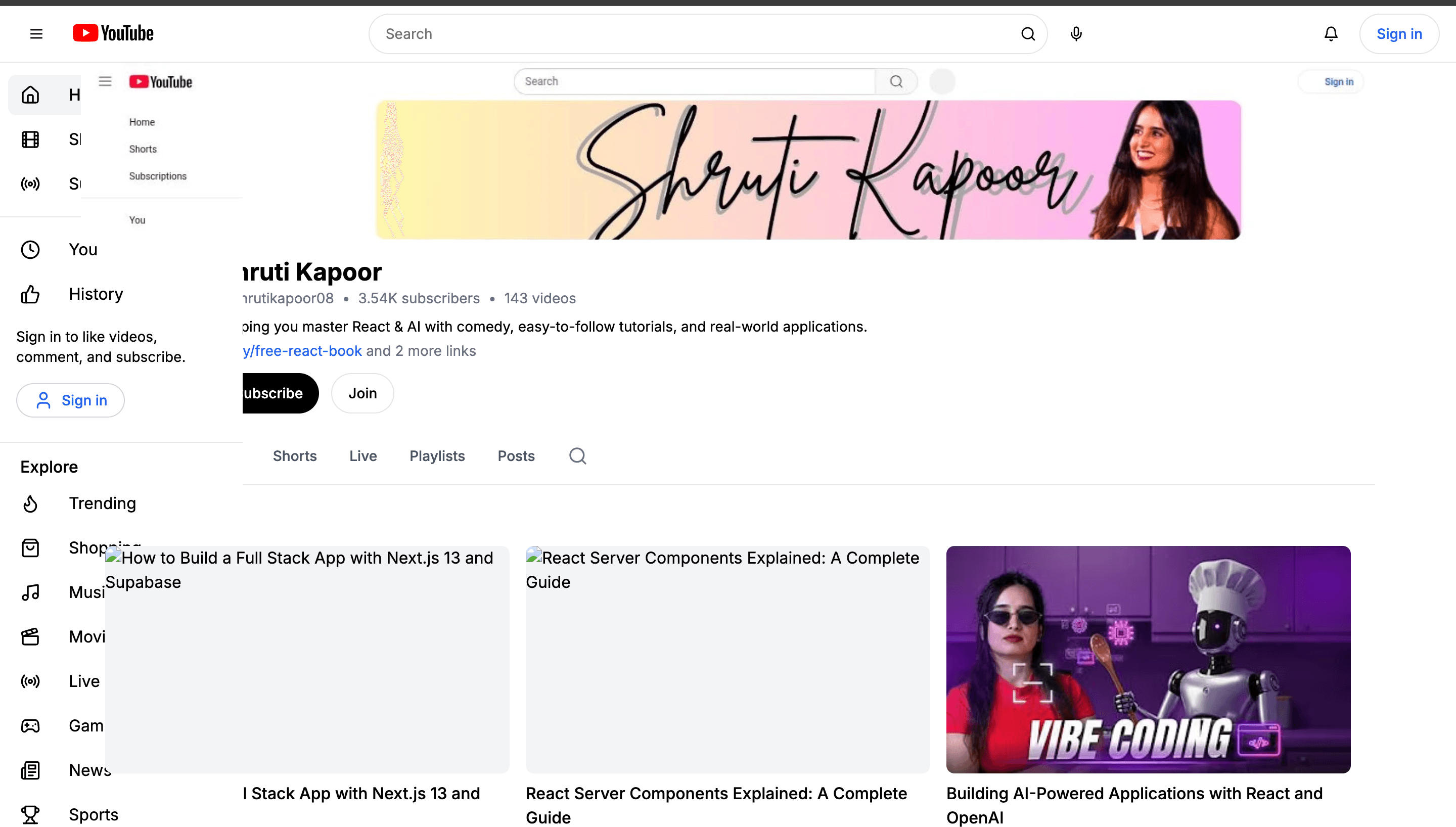Viewport: 1456px width, 827px height.
Task: Click the '3.54K subscribers' text
Action: click(419, 298)
